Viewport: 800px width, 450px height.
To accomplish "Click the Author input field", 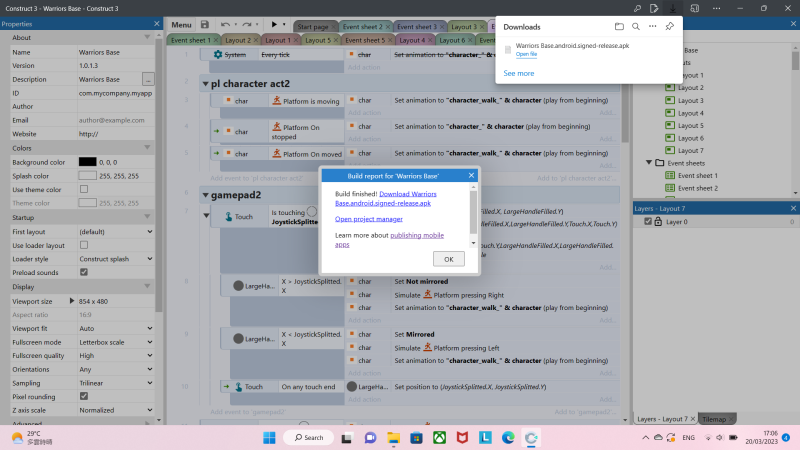I will 115,107.
